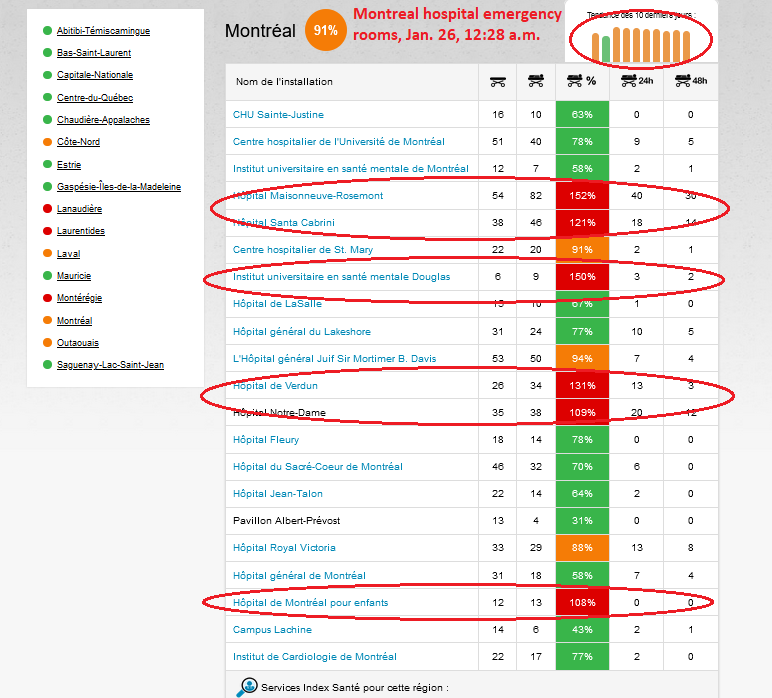The height and width of the screenshot is (698, 772).
Task: Open Saguenay-Lac-Saint-Jean region link
Action: [110, 365]
